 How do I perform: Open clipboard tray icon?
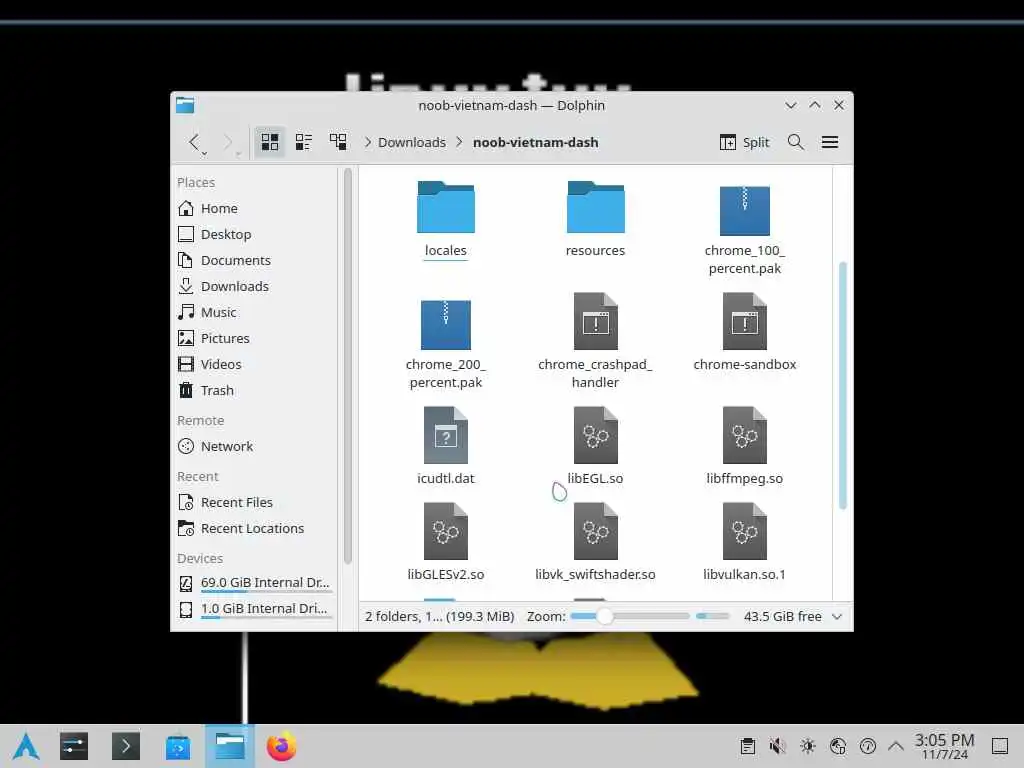click(x=748, y=746)
